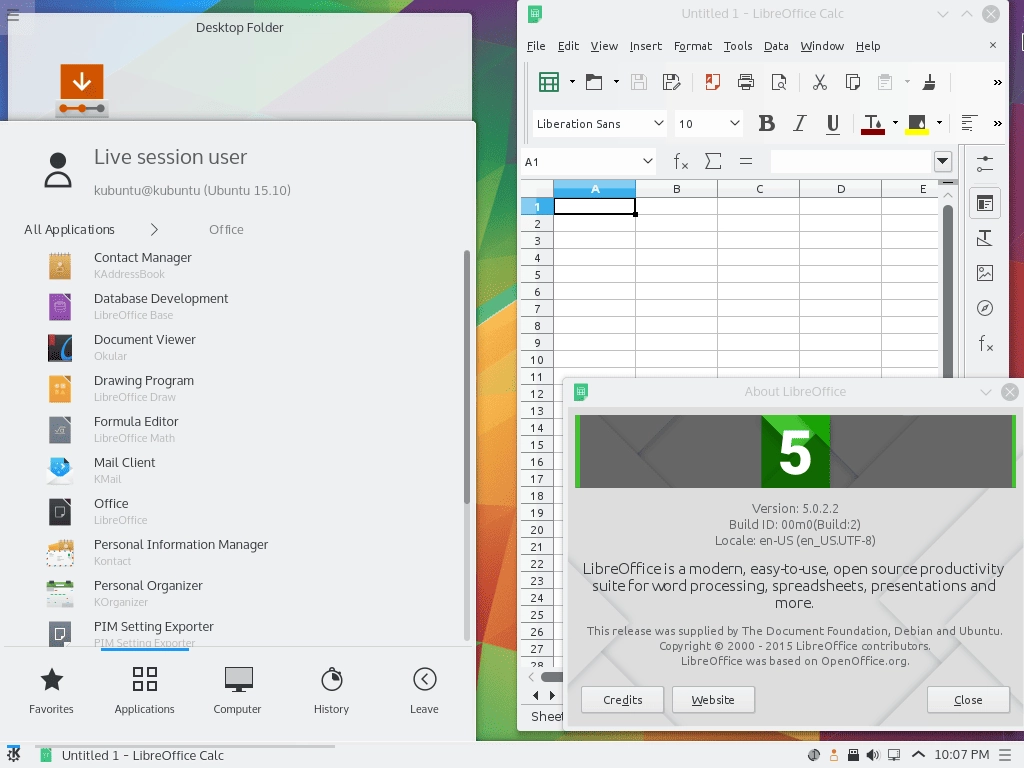Click the launcher application list scrollbar

click(x=467, y=377)
